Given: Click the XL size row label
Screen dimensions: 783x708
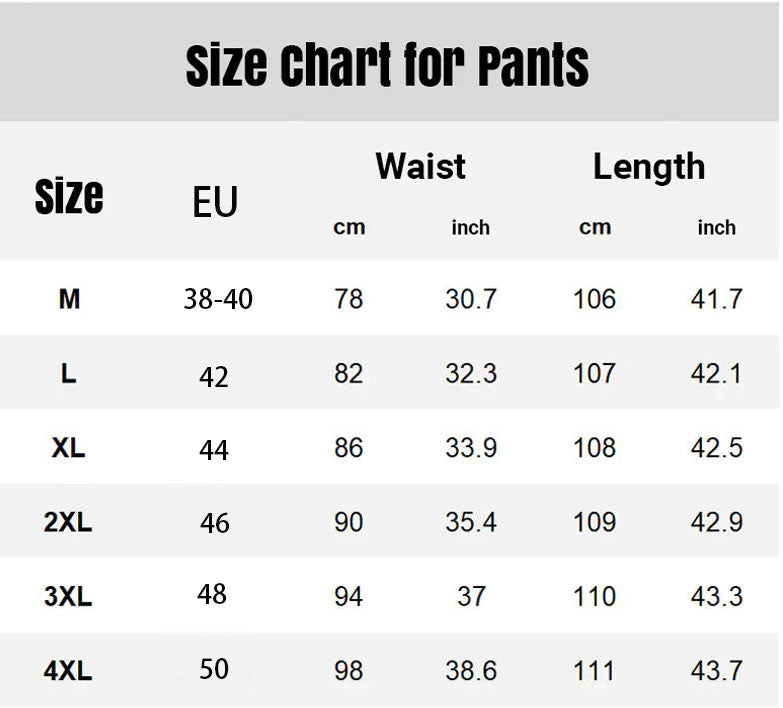Looking at the screenshot, I should tap(69, 447).
